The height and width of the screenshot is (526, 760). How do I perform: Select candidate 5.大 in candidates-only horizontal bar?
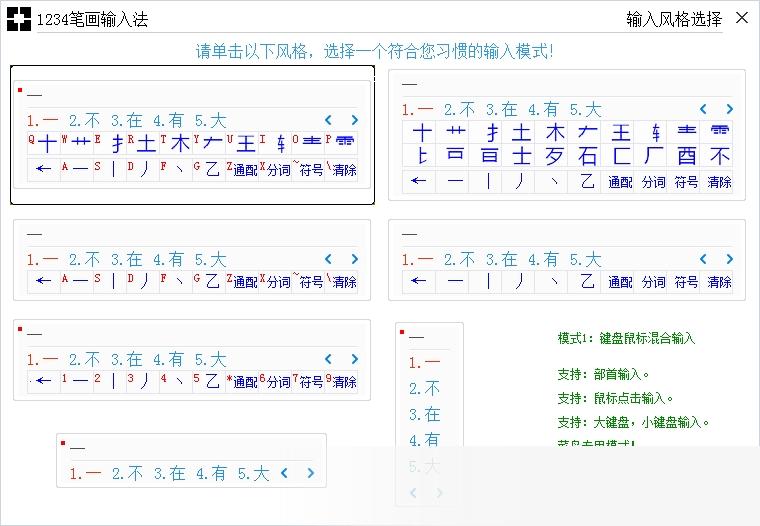(253, 473)
